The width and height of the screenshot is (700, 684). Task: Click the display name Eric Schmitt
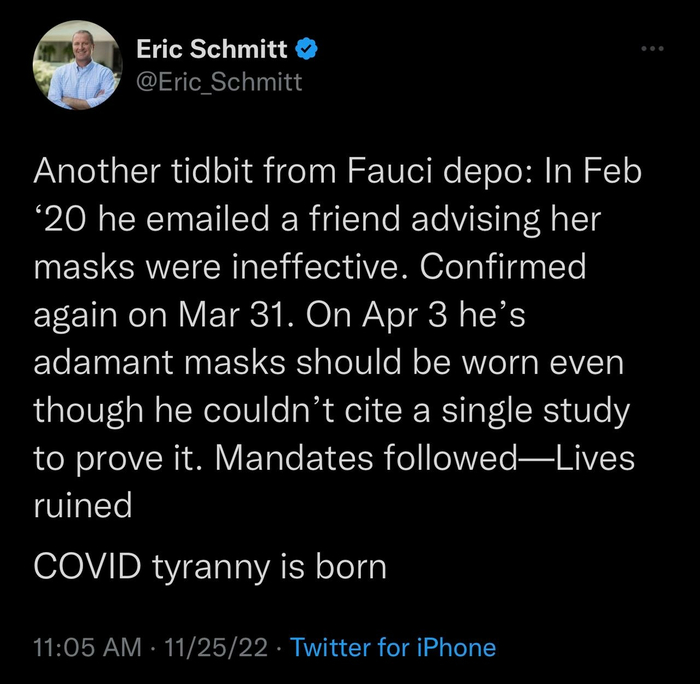pyautogui.click(x=211, y=49)
